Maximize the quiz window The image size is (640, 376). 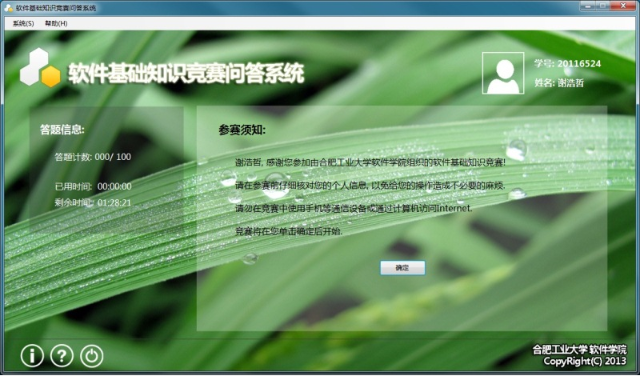603,6
